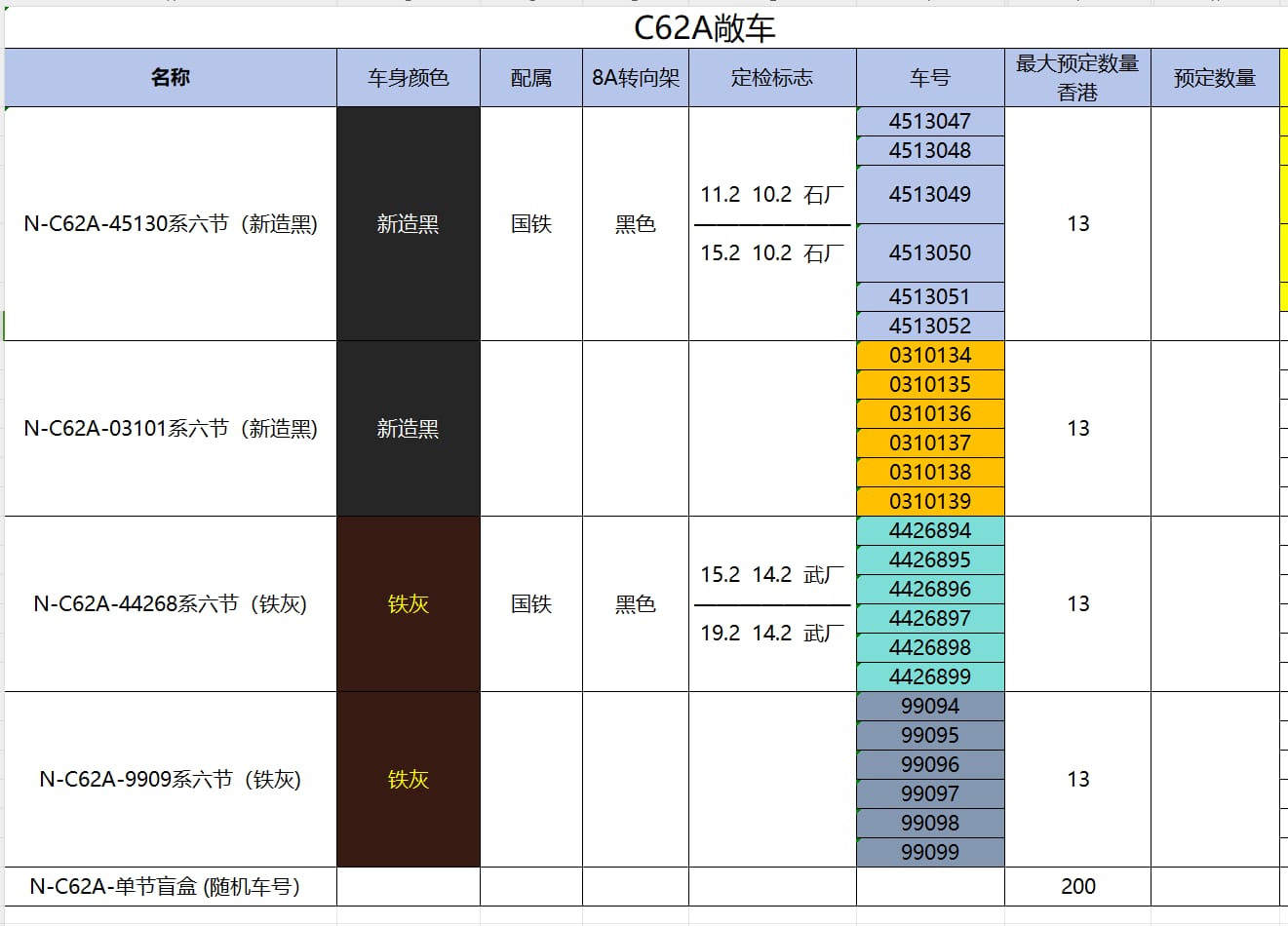Select car number 4426895

(930, 560)
